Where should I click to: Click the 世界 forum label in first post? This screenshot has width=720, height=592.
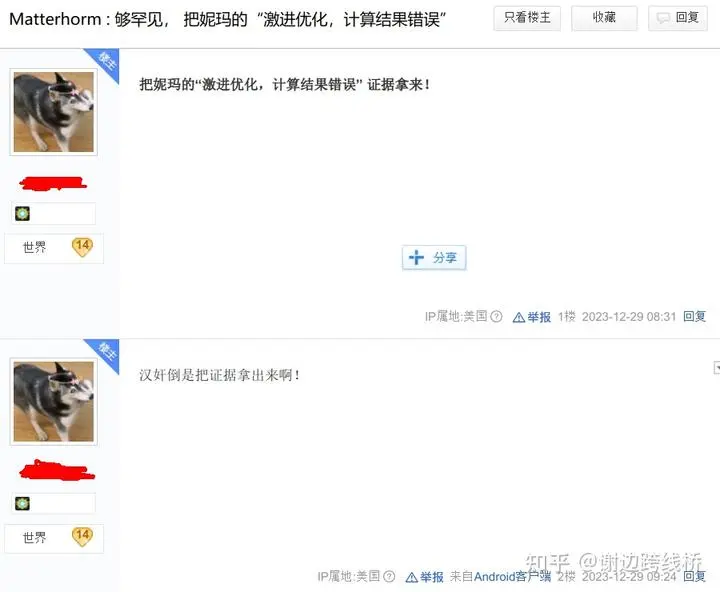[34, 248]
